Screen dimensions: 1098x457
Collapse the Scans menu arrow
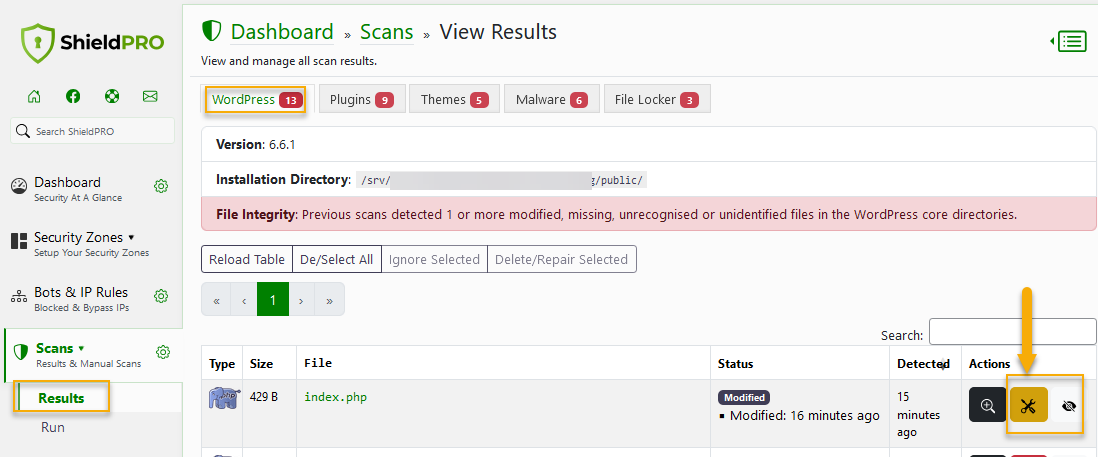coord(81,348)
